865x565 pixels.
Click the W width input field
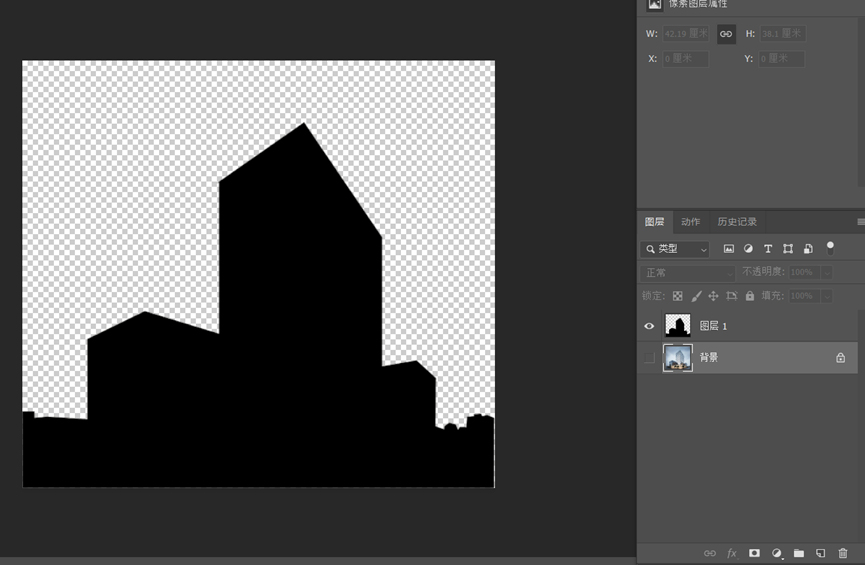click(686, 34)
